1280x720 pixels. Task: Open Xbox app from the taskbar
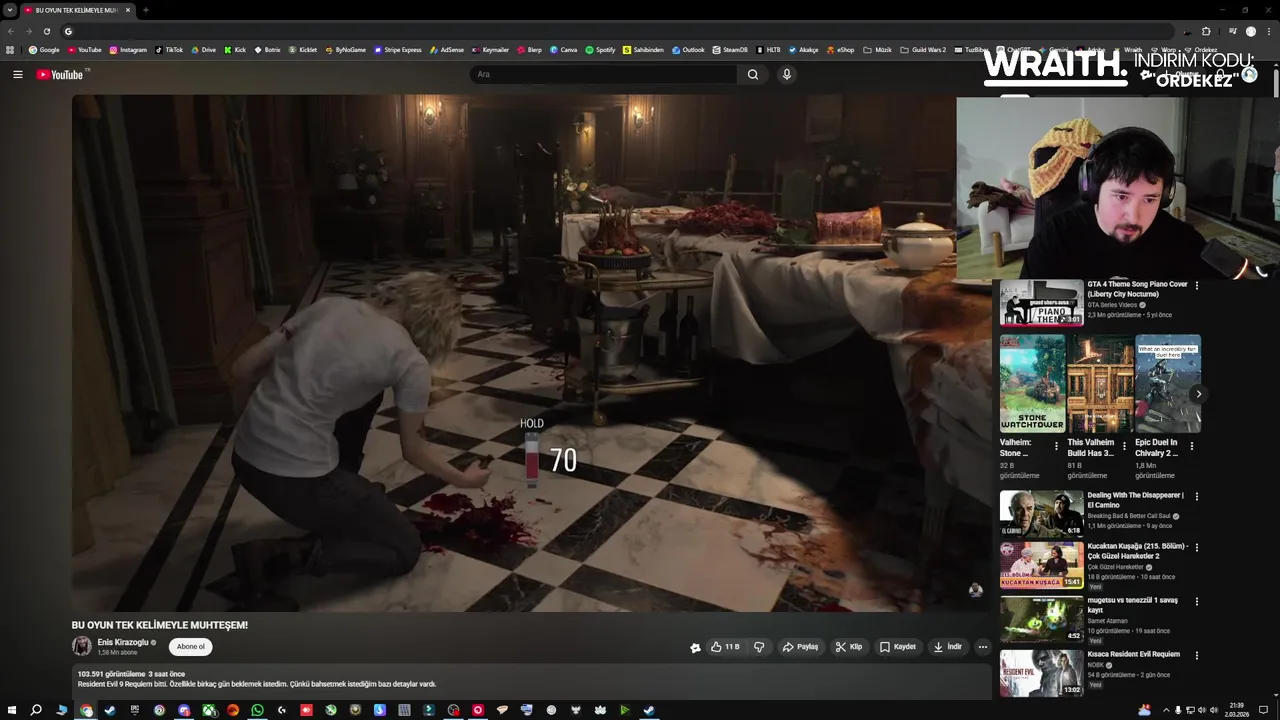(x=208, y=710)
